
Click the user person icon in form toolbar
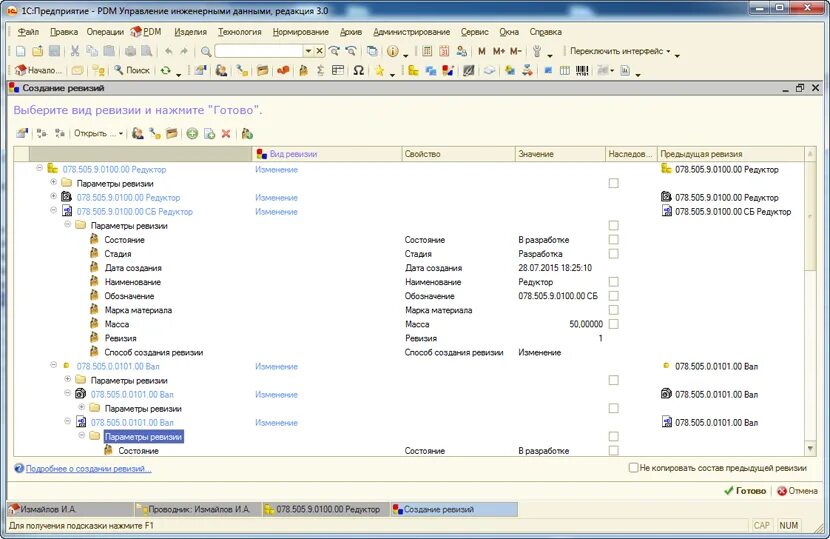(x=138, y=133)
